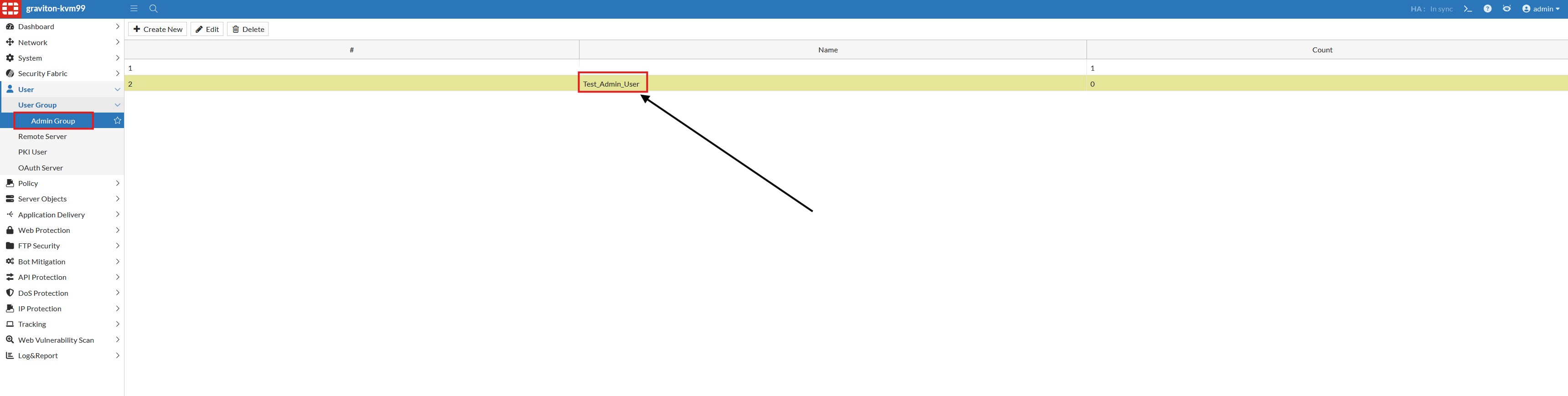Open the search magnifier icon
Image resolution: width=1568 pixels, height=396 pixels.
[x=153, y=9]
